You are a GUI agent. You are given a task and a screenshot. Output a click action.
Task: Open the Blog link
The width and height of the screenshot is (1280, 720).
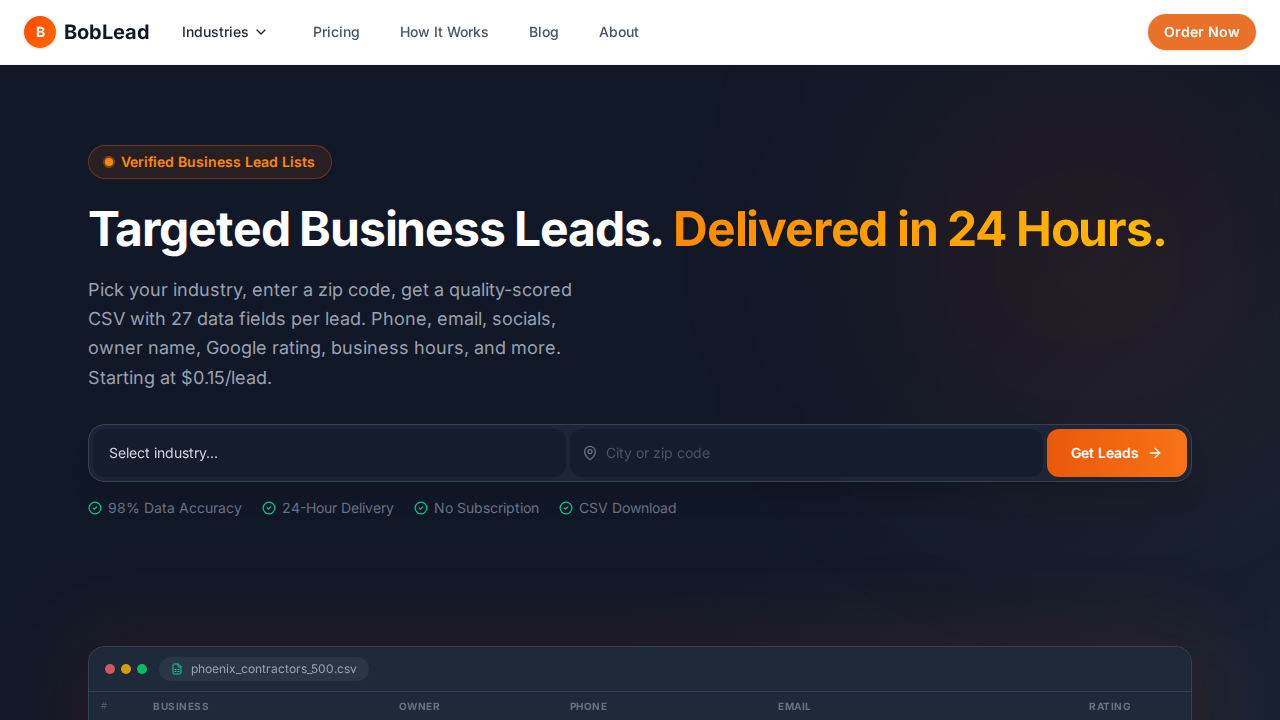click(544, 32)
